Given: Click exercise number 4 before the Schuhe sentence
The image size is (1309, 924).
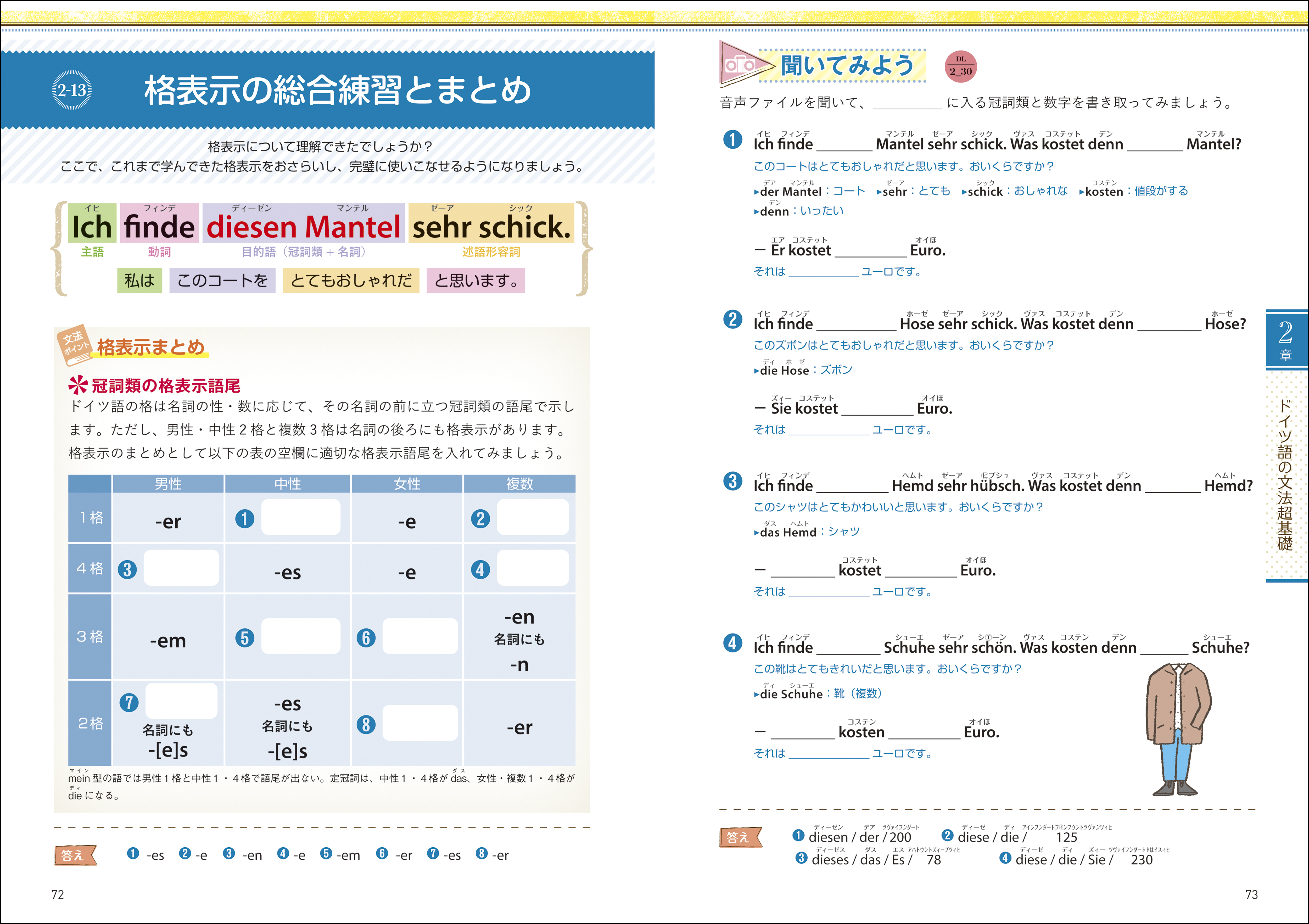Looking at the screenshot, I should (732, 643).
